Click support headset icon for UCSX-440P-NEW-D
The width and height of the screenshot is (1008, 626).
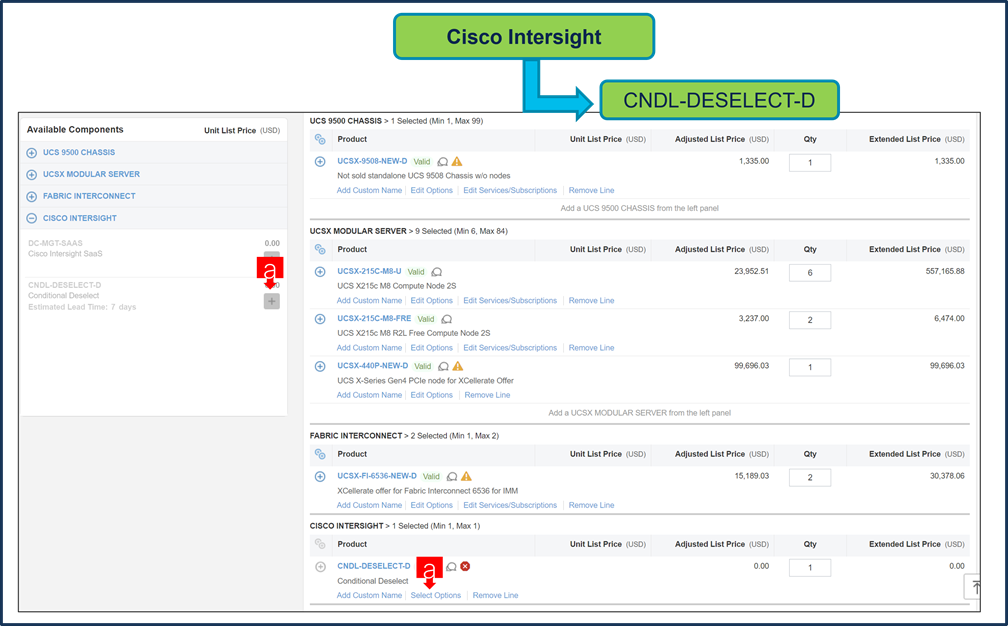[x=443, y=366]
